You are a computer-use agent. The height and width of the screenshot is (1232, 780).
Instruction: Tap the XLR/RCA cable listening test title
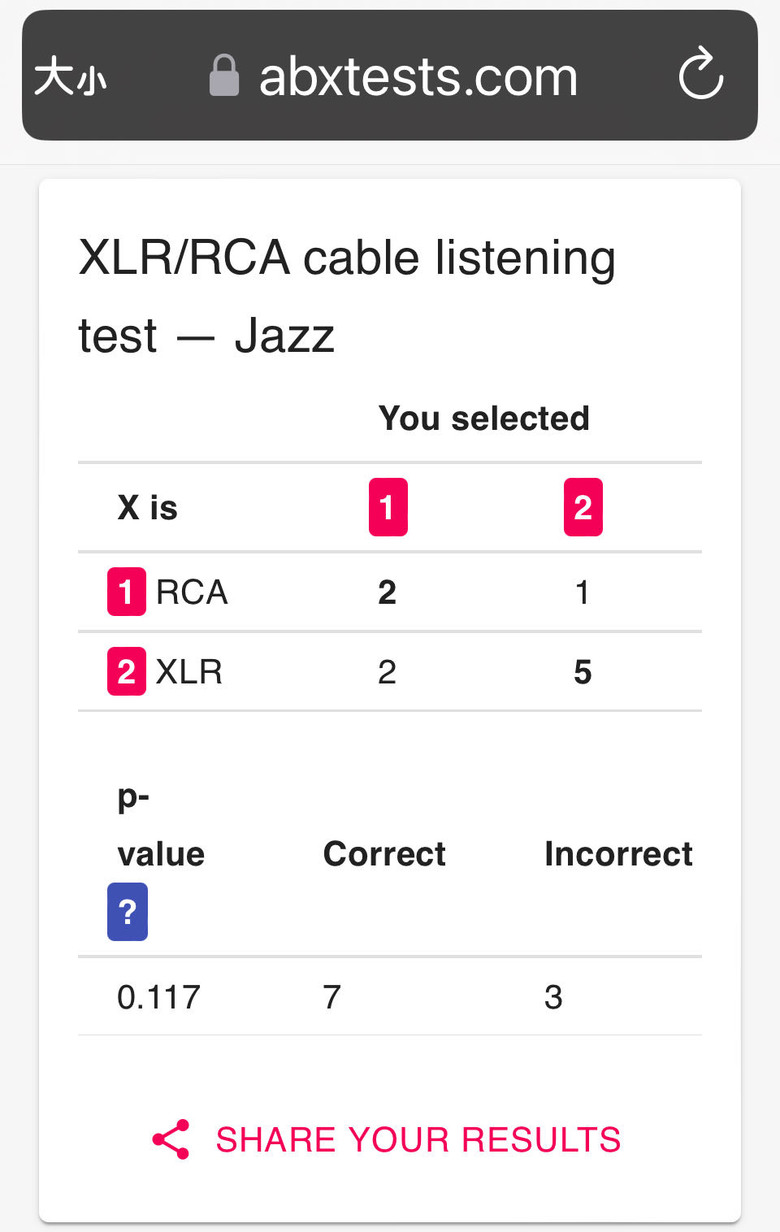coord(347,297)
